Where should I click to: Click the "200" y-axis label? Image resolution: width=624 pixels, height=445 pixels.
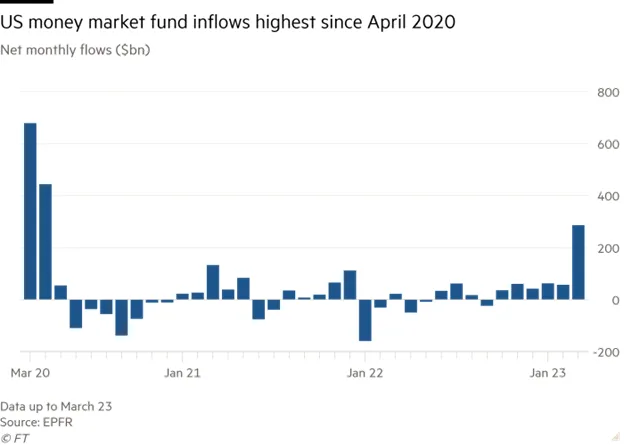coord(609,248)
